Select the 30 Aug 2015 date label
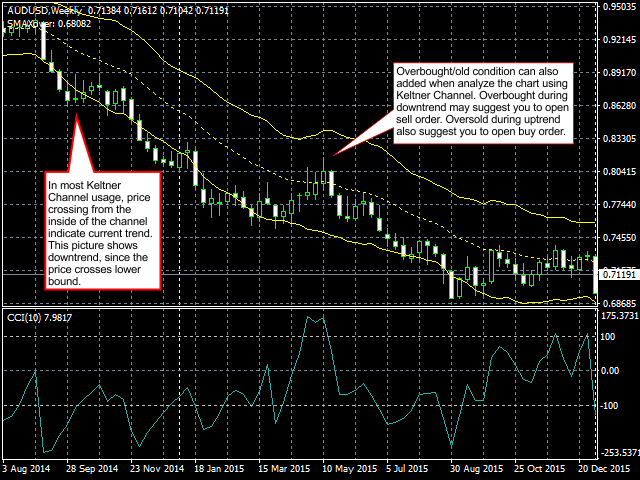 (x=478, y=469)
